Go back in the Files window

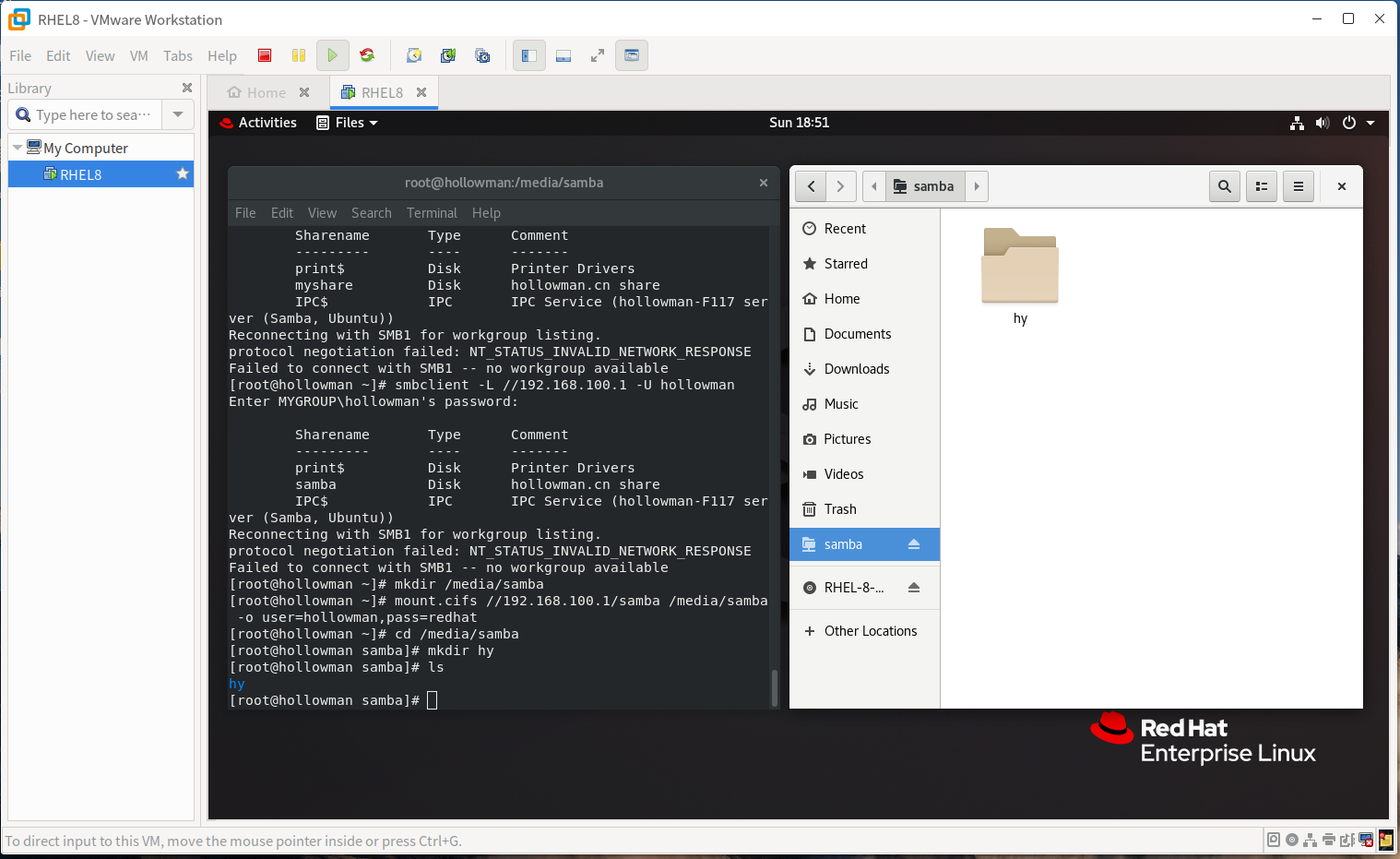coord(811,186)
